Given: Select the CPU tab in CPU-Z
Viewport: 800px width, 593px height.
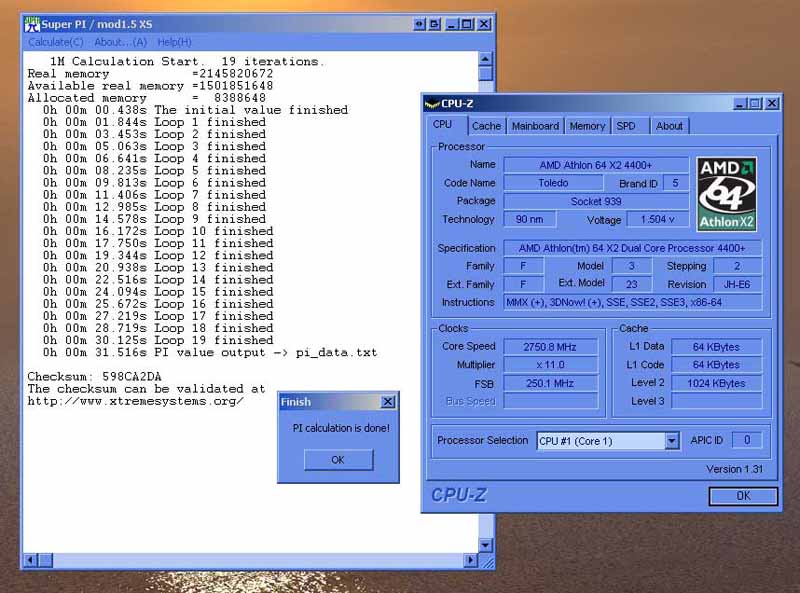Looking at the screenshot, I should [x=442, y=125].
